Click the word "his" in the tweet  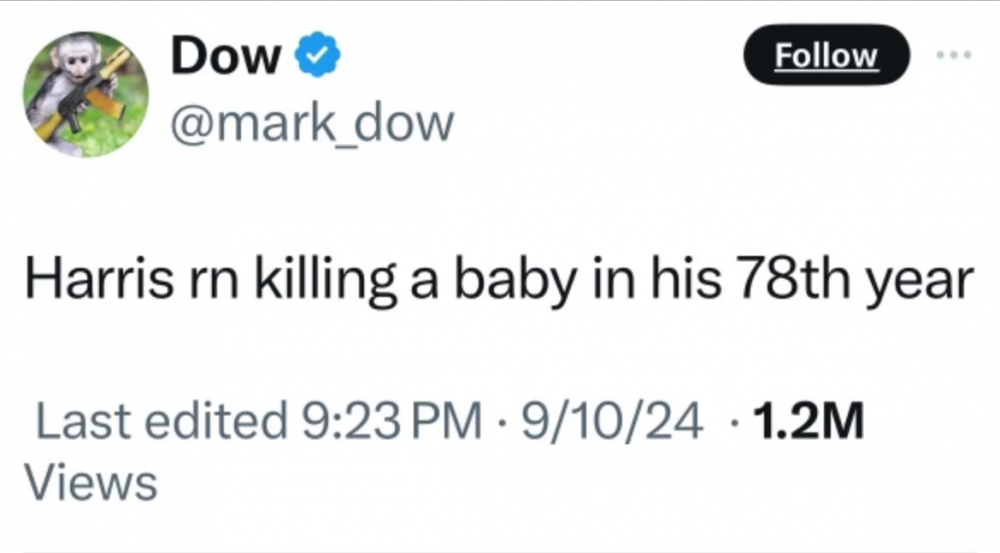coord(687,283)
